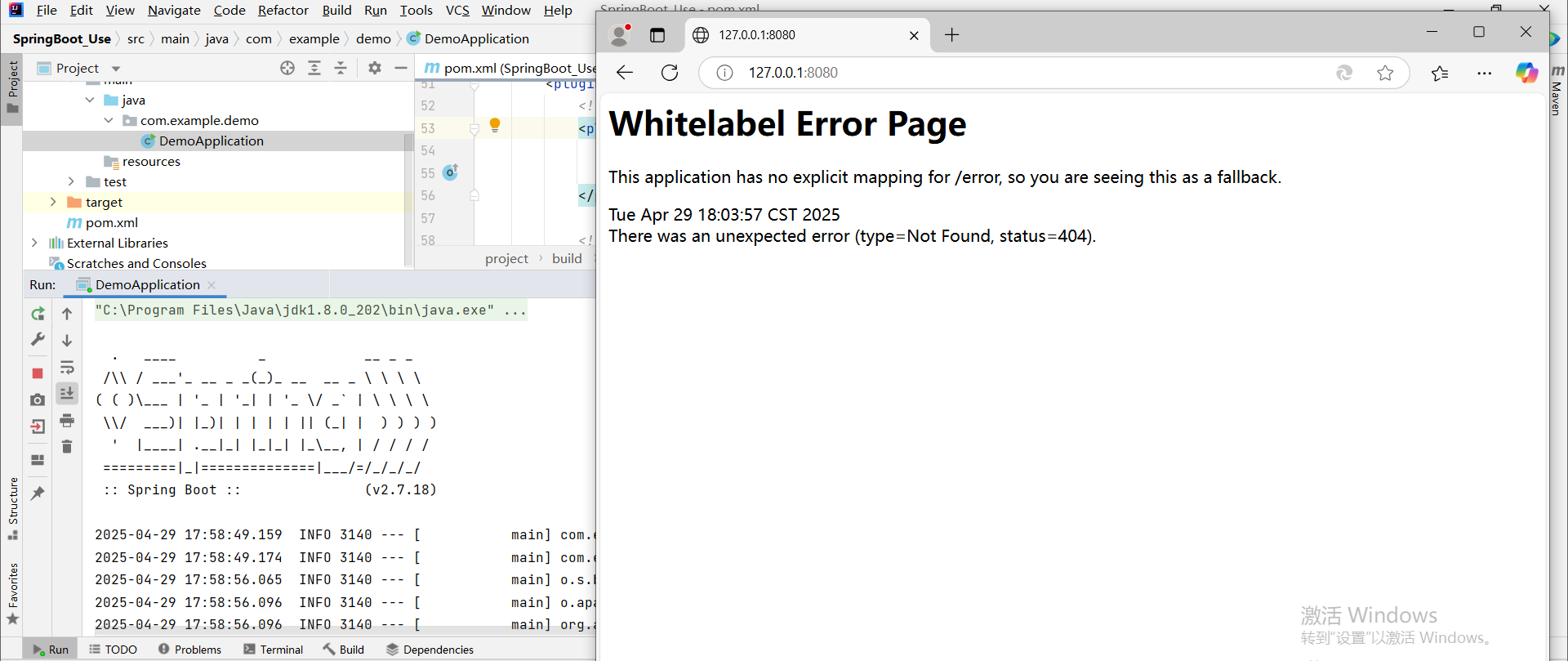Open browser settings and more menu
The image size is (1568, 661).
(1485, 73)
